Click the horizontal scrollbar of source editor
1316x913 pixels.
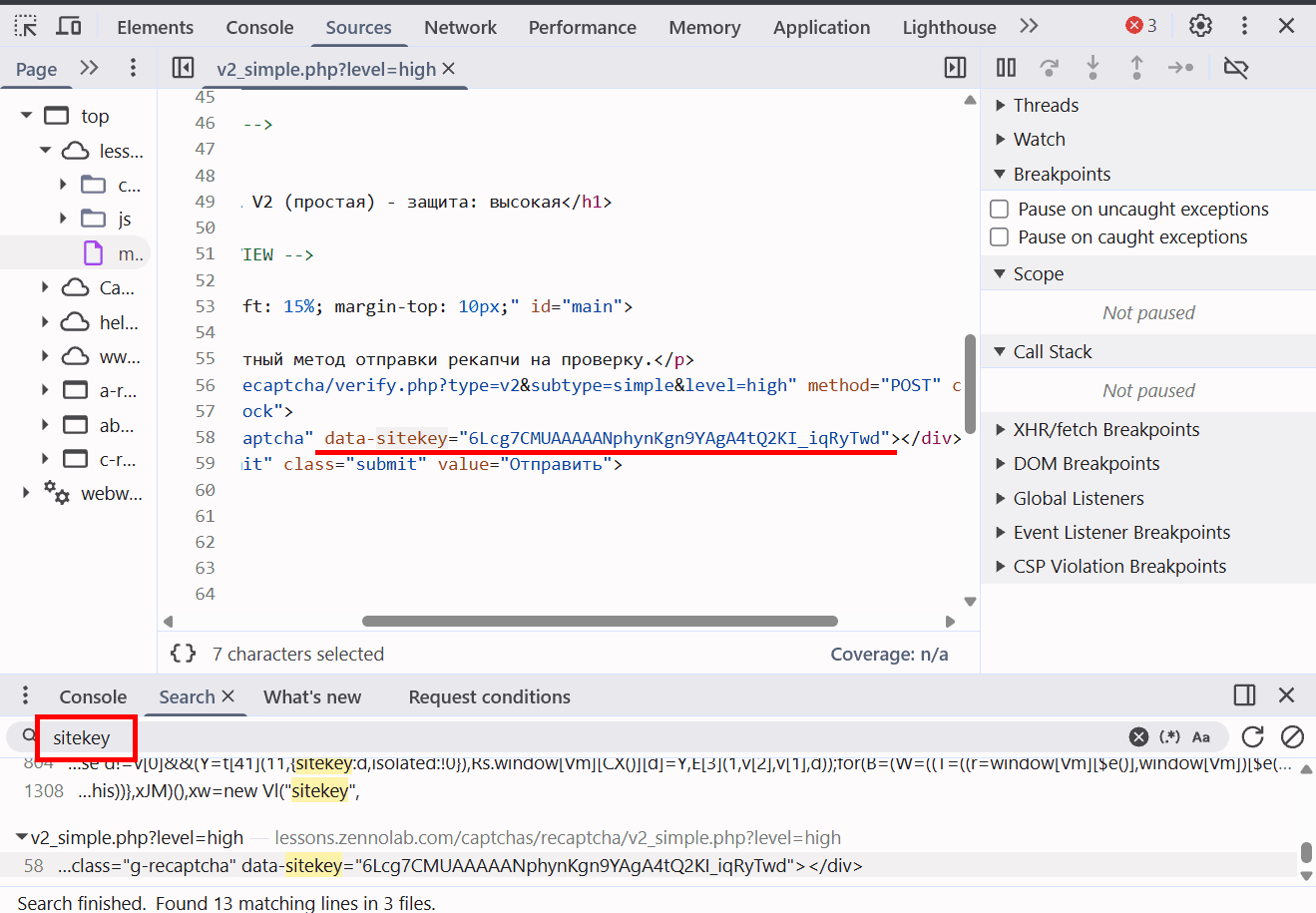tap(600, 621)
